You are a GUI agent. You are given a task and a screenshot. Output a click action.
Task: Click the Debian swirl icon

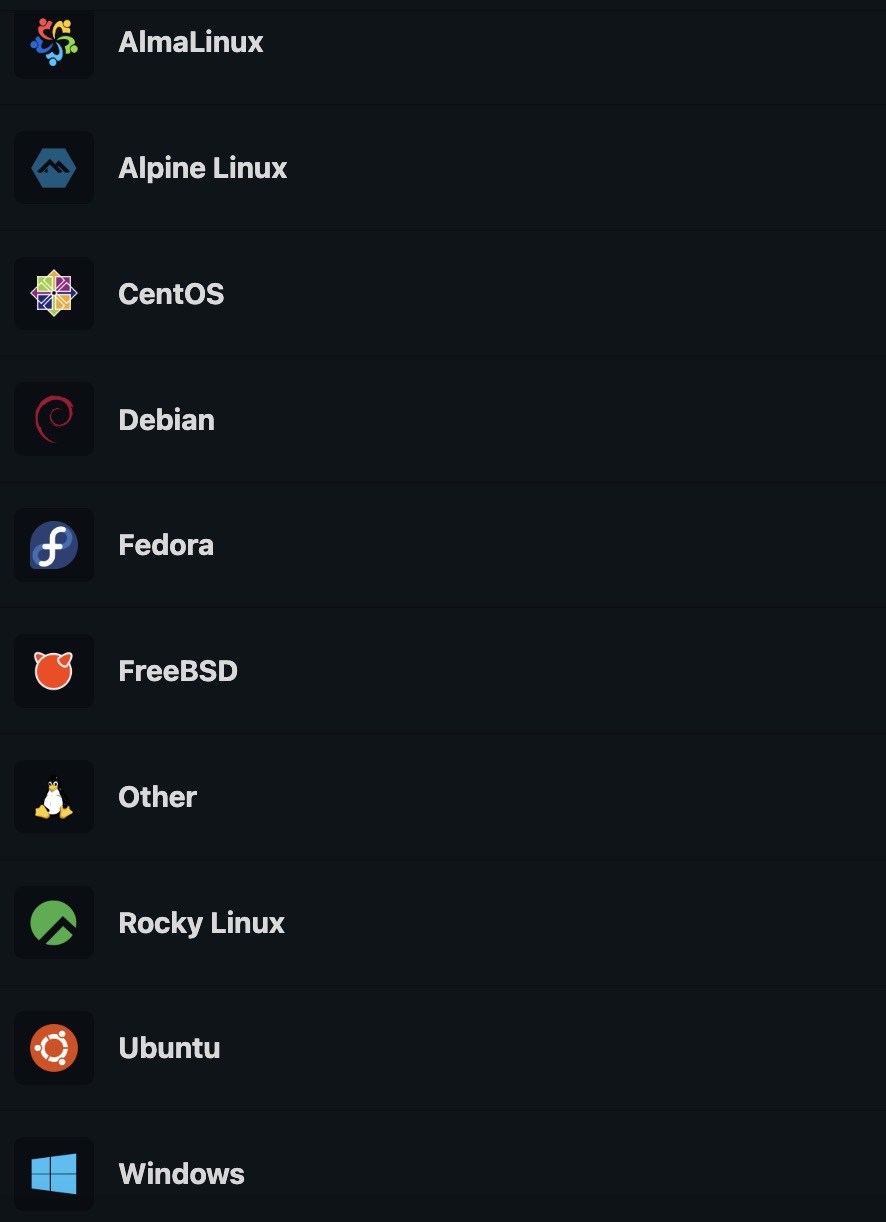tap(54, 420)
